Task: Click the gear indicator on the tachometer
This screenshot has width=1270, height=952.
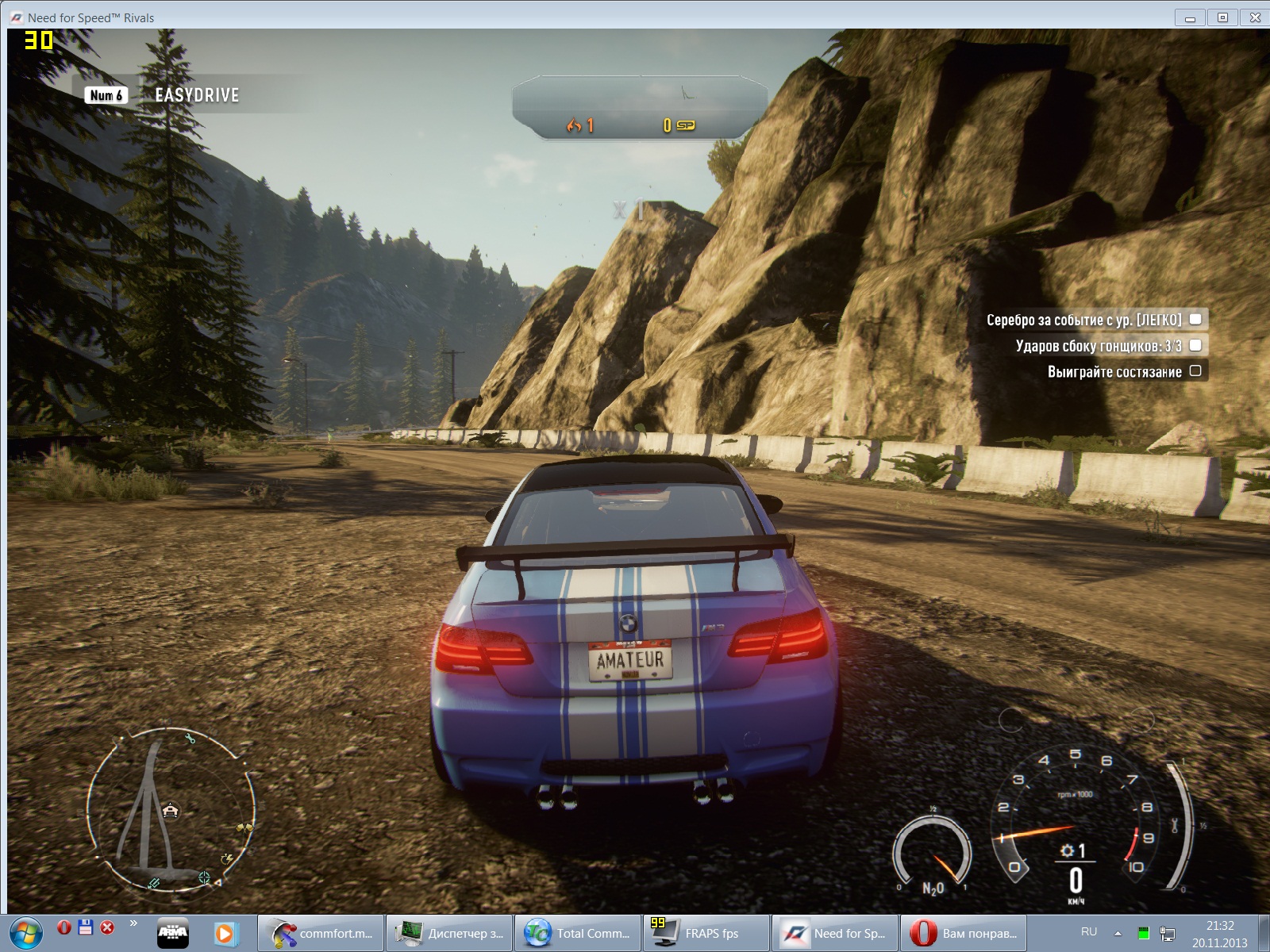Action: tap(1073, 850)
